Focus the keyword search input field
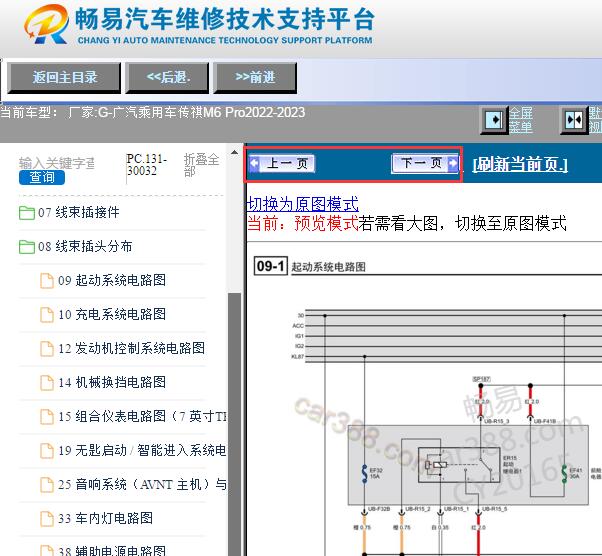This screenshot has height=556, width=602. 57,163
